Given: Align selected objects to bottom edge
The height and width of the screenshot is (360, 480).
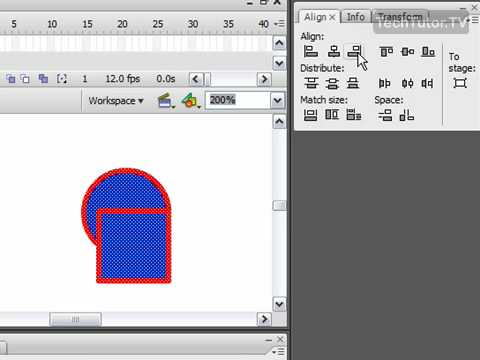Looking at the screenshot, I should coord(428,51).
